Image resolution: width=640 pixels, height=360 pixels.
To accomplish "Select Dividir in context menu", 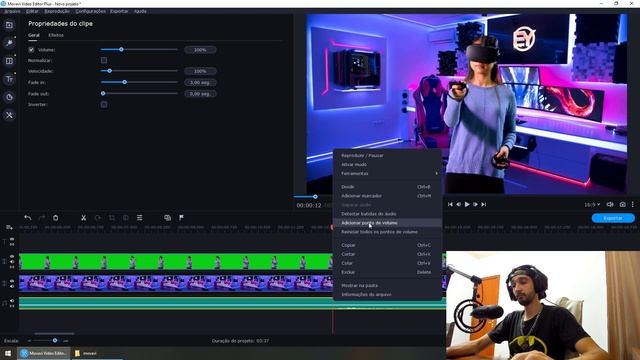I will [387, 187].
